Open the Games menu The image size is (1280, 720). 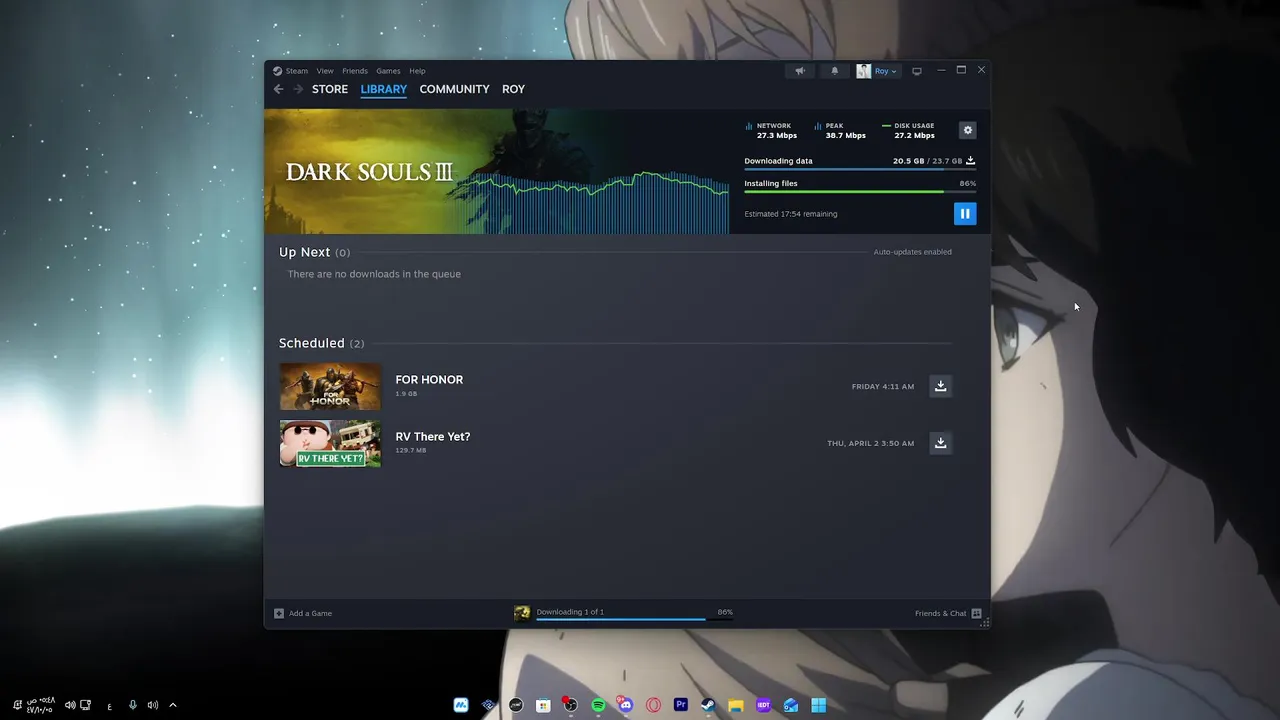coord(388,71)
